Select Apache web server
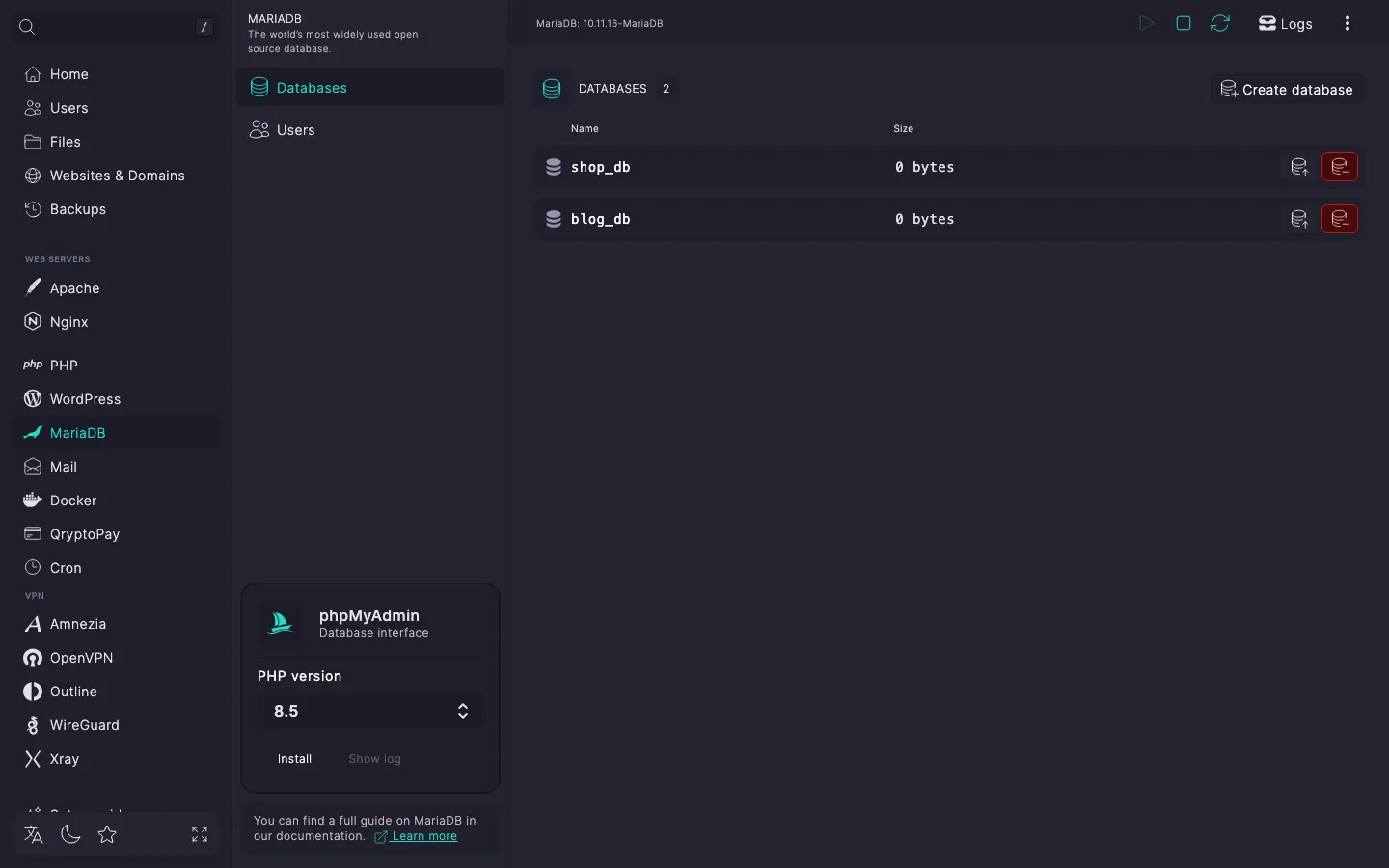The image size is (1389, 868). tap(116, 288)
